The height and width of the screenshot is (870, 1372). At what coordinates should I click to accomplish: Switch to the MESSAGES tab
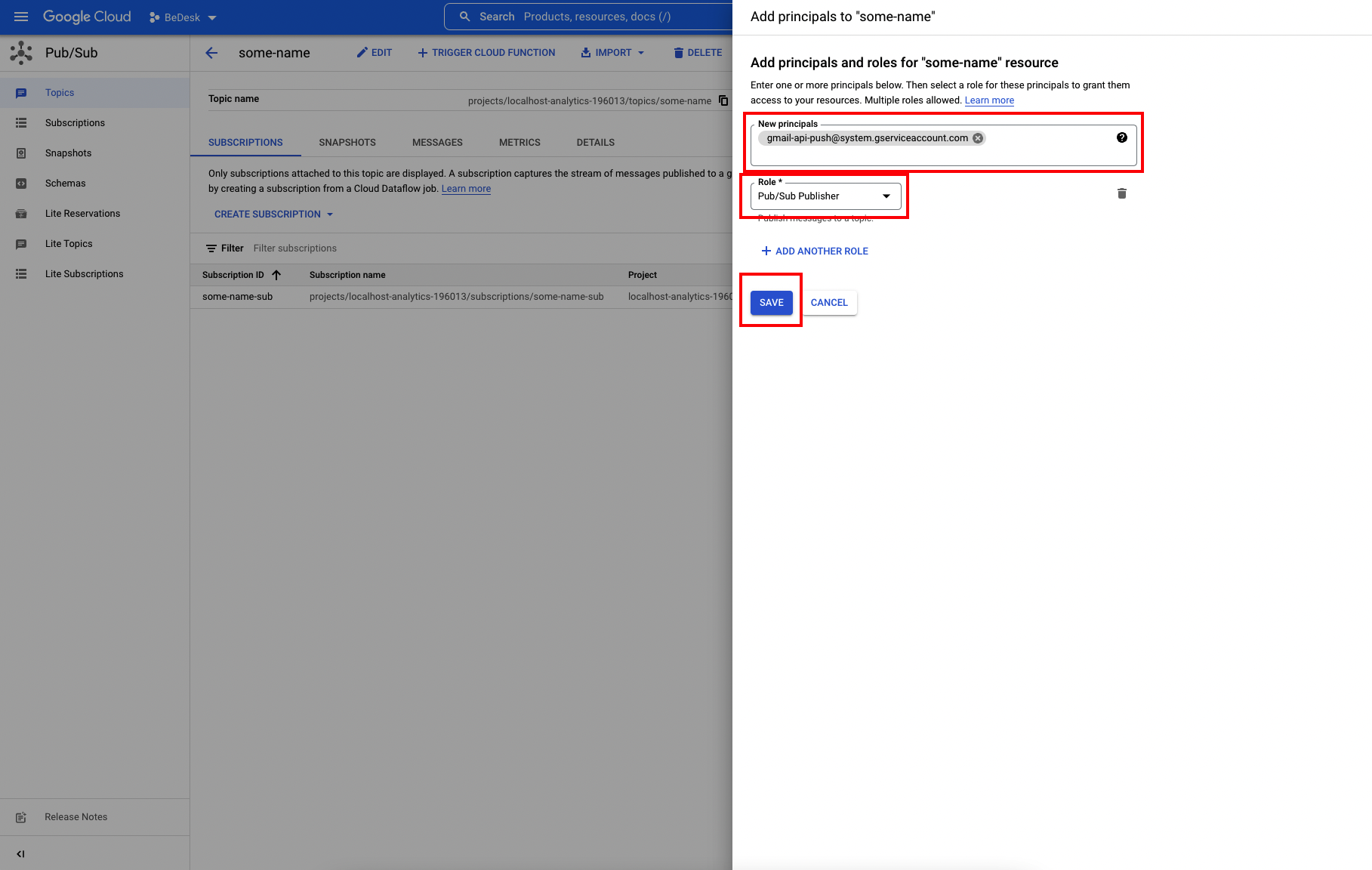[437, 143]
